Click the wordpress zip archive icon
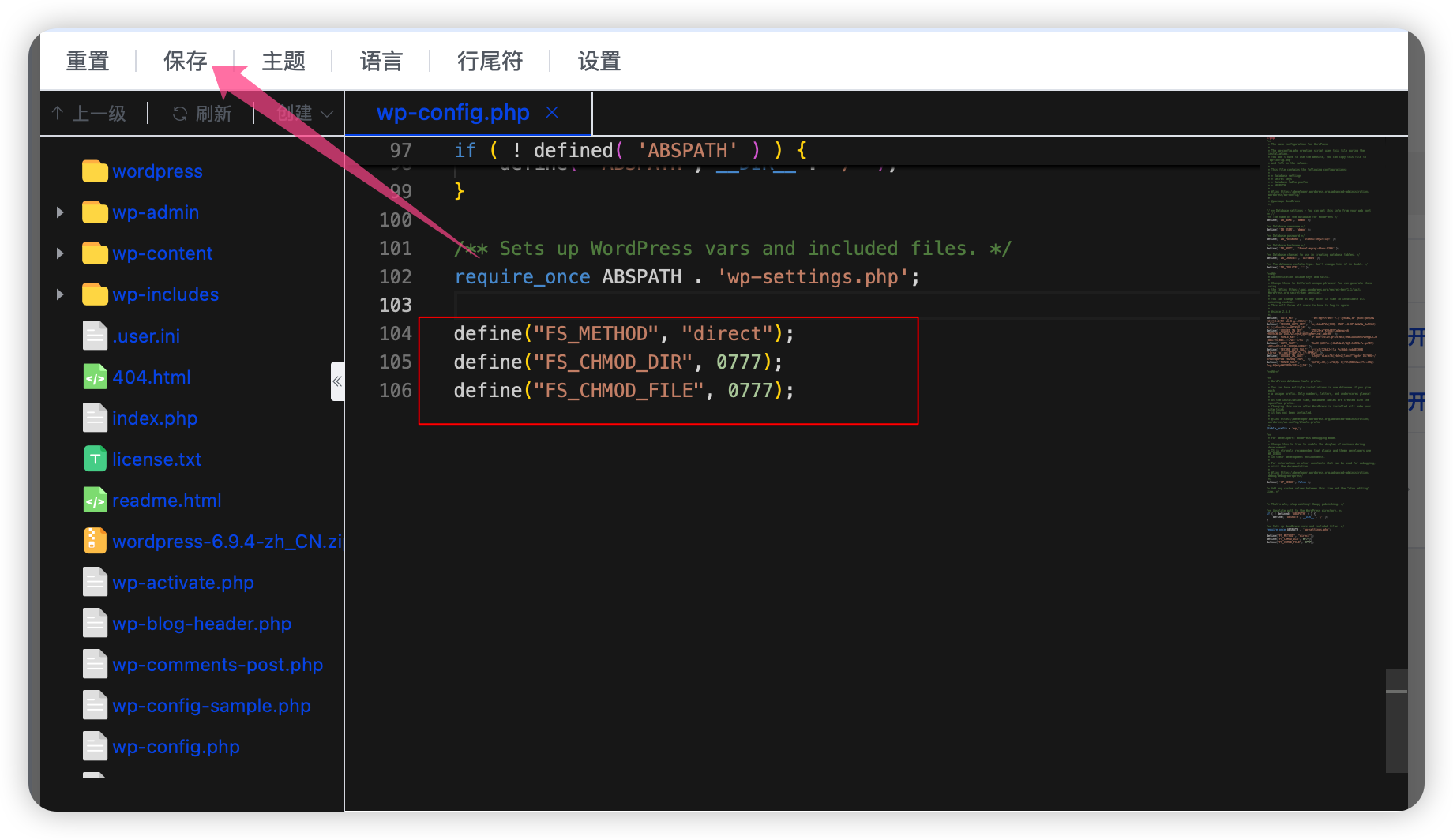The height and width of the screenshot is (840, 1453). tap(95, 542)
